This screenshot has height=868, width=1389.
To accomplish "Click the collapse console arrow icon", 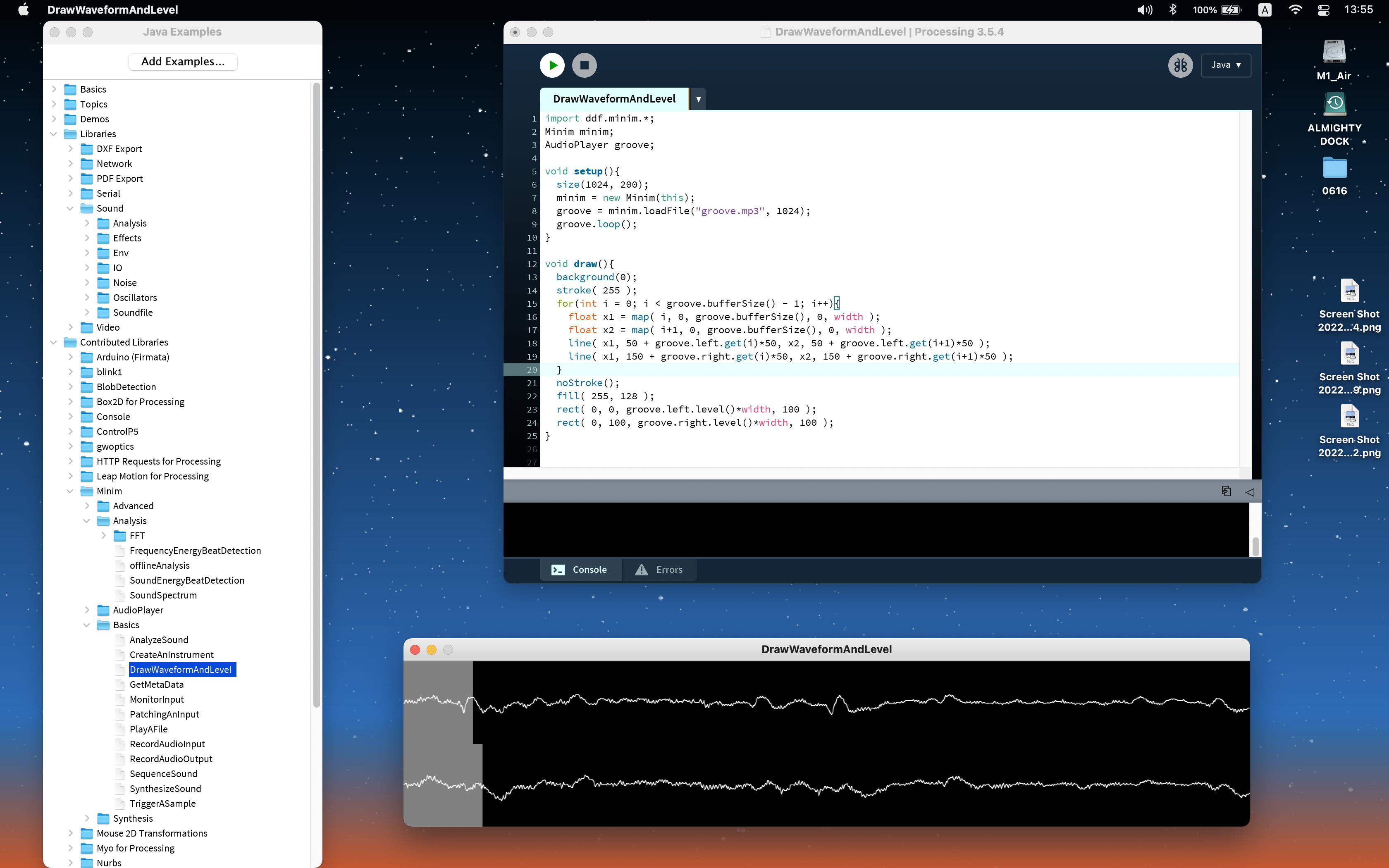I will click(x=1250, y=492).
